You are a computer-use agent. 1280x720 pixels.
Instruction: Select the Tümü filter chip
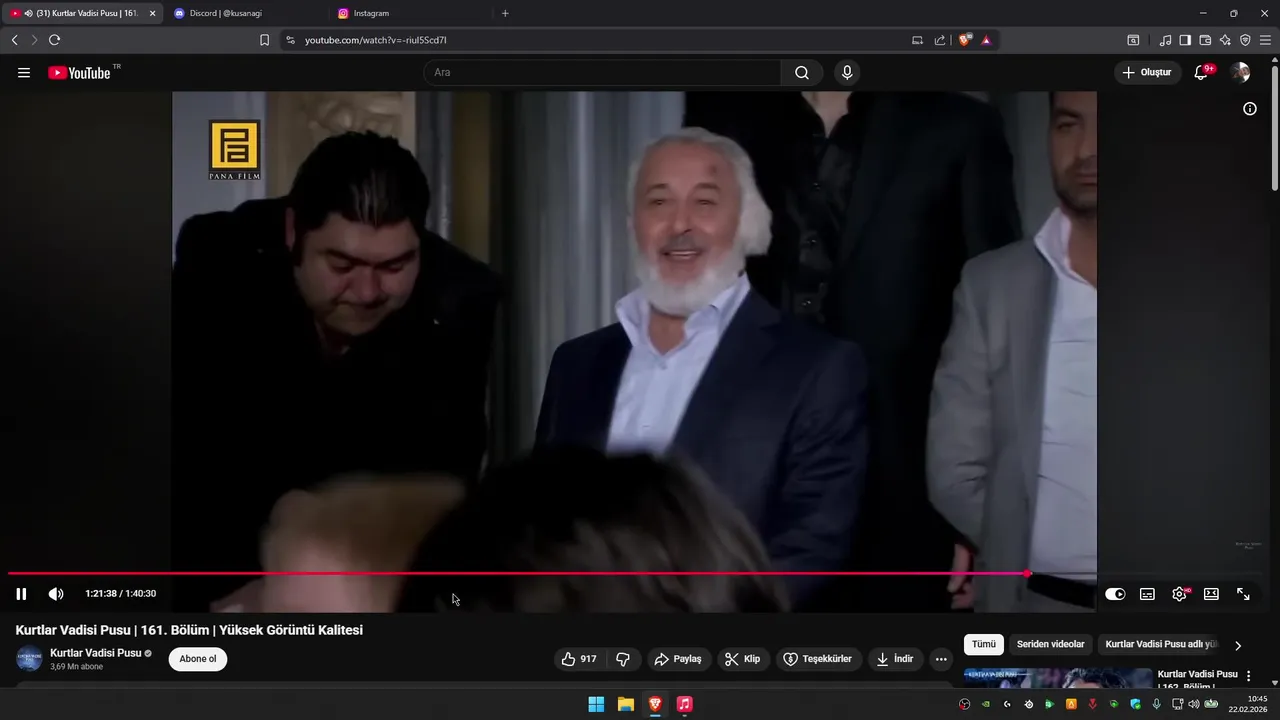tap(984, 644)
